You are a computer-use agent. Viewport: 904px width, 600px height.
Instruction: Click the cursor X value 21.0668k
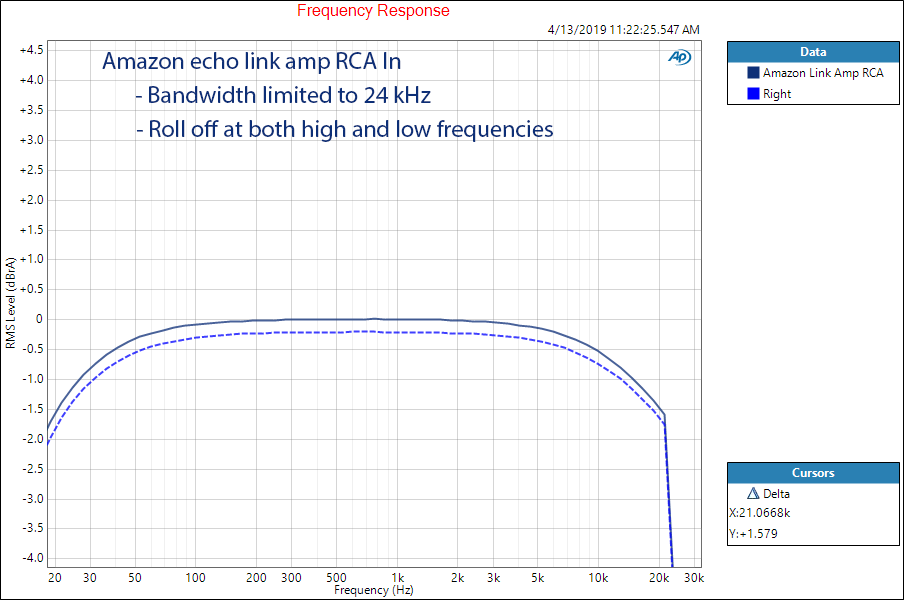759,512
